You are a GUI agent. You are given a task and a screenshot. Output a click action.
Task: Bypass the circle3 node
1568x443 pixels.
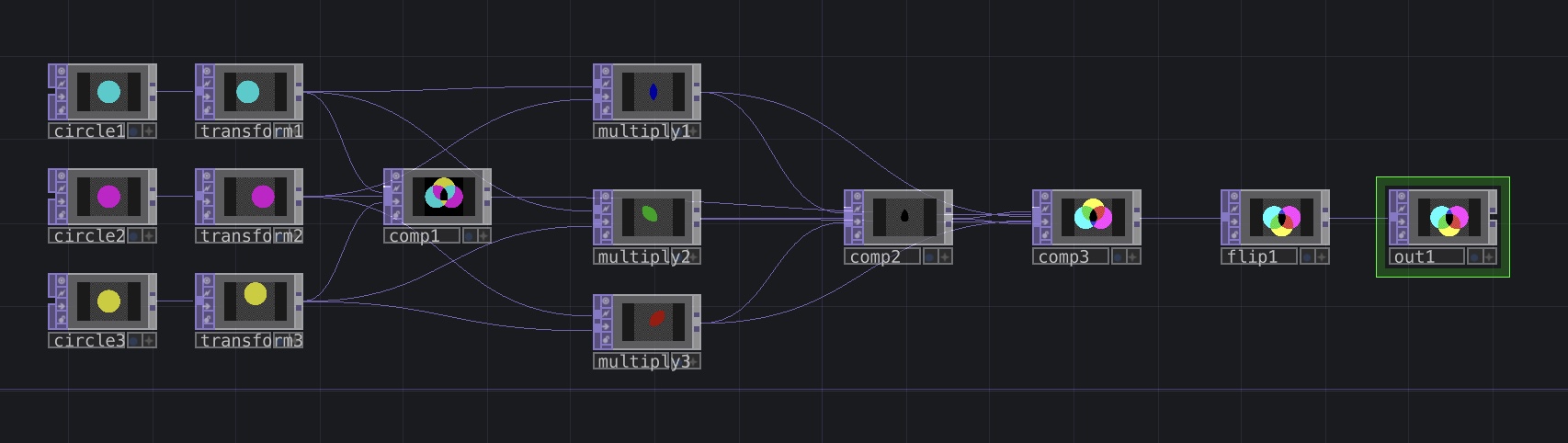pyautogui.click(x=62, y=306)
